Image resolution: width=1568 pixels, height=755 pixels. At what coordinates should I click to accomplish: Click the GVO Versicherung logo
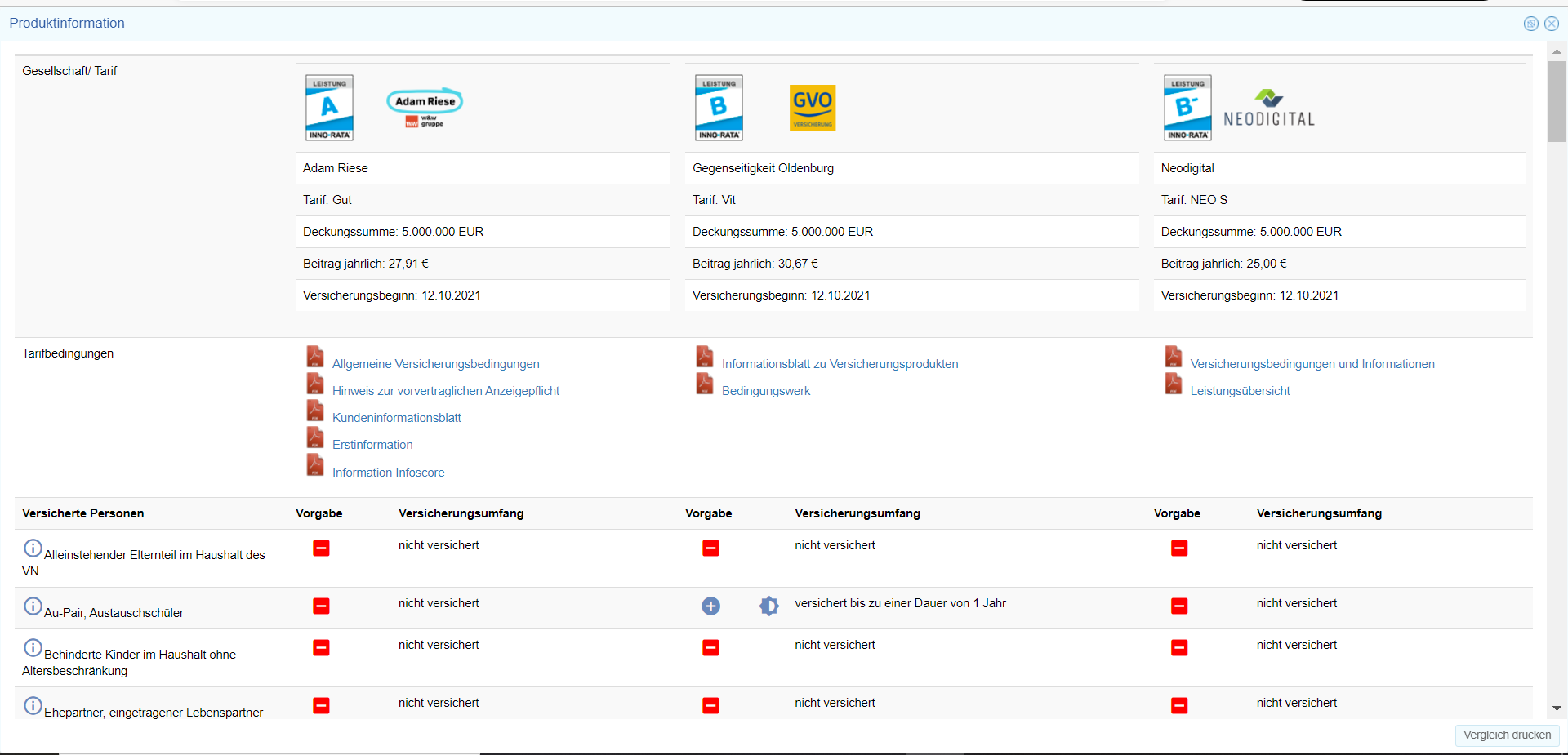point(812,108)
